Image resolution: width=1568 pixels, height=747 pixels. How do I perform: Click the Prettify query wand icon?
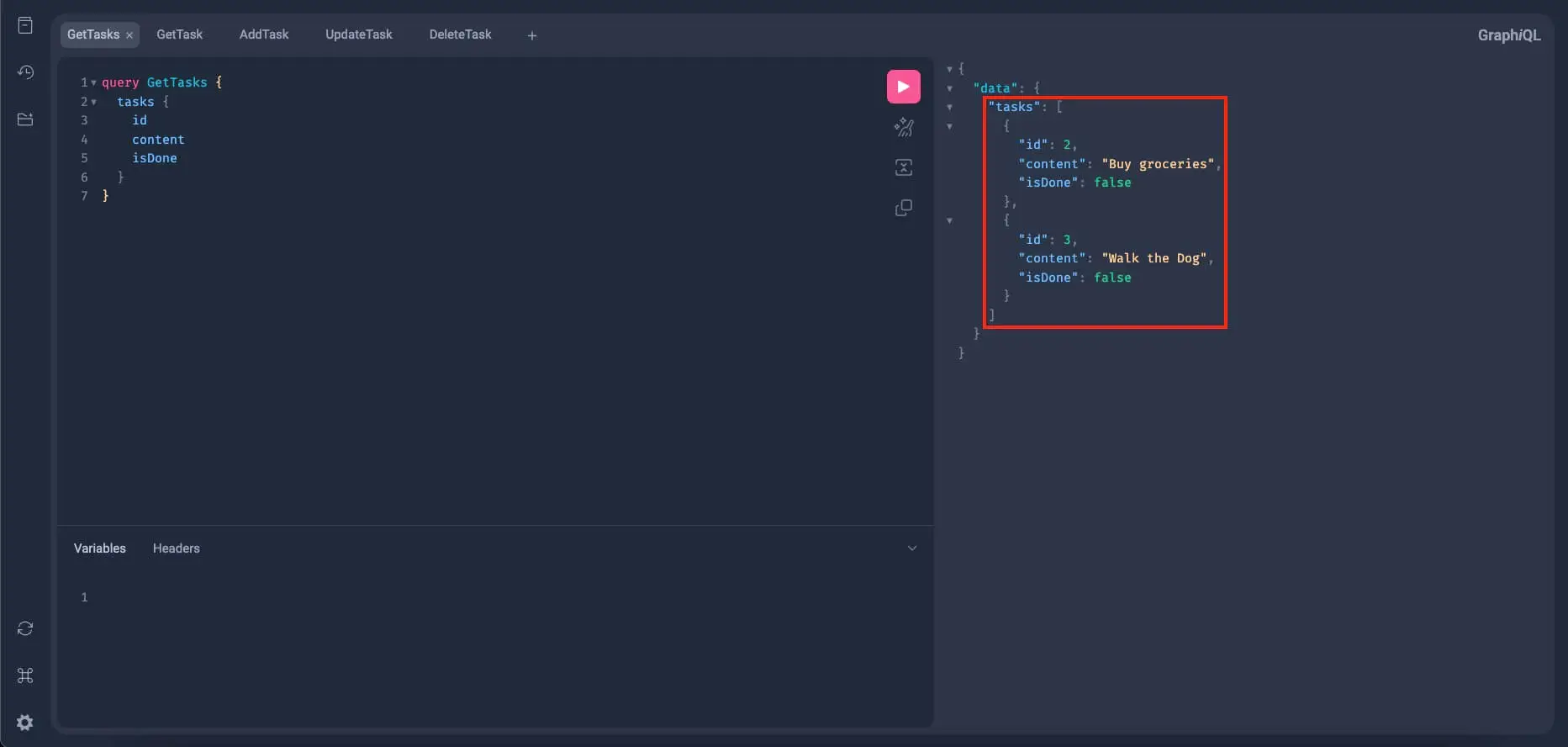[x=903, y=127]
